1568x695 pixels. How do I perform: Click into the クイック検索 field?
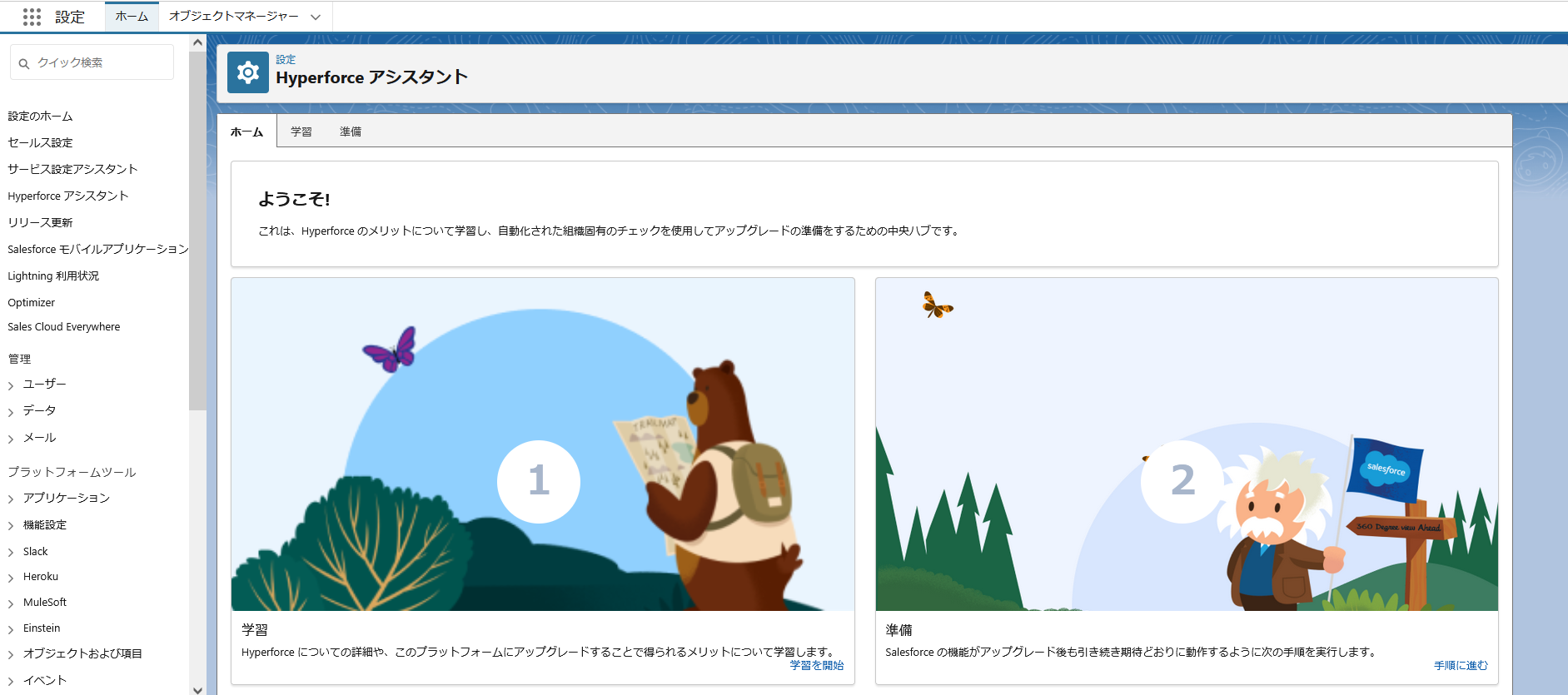point(92,62)
